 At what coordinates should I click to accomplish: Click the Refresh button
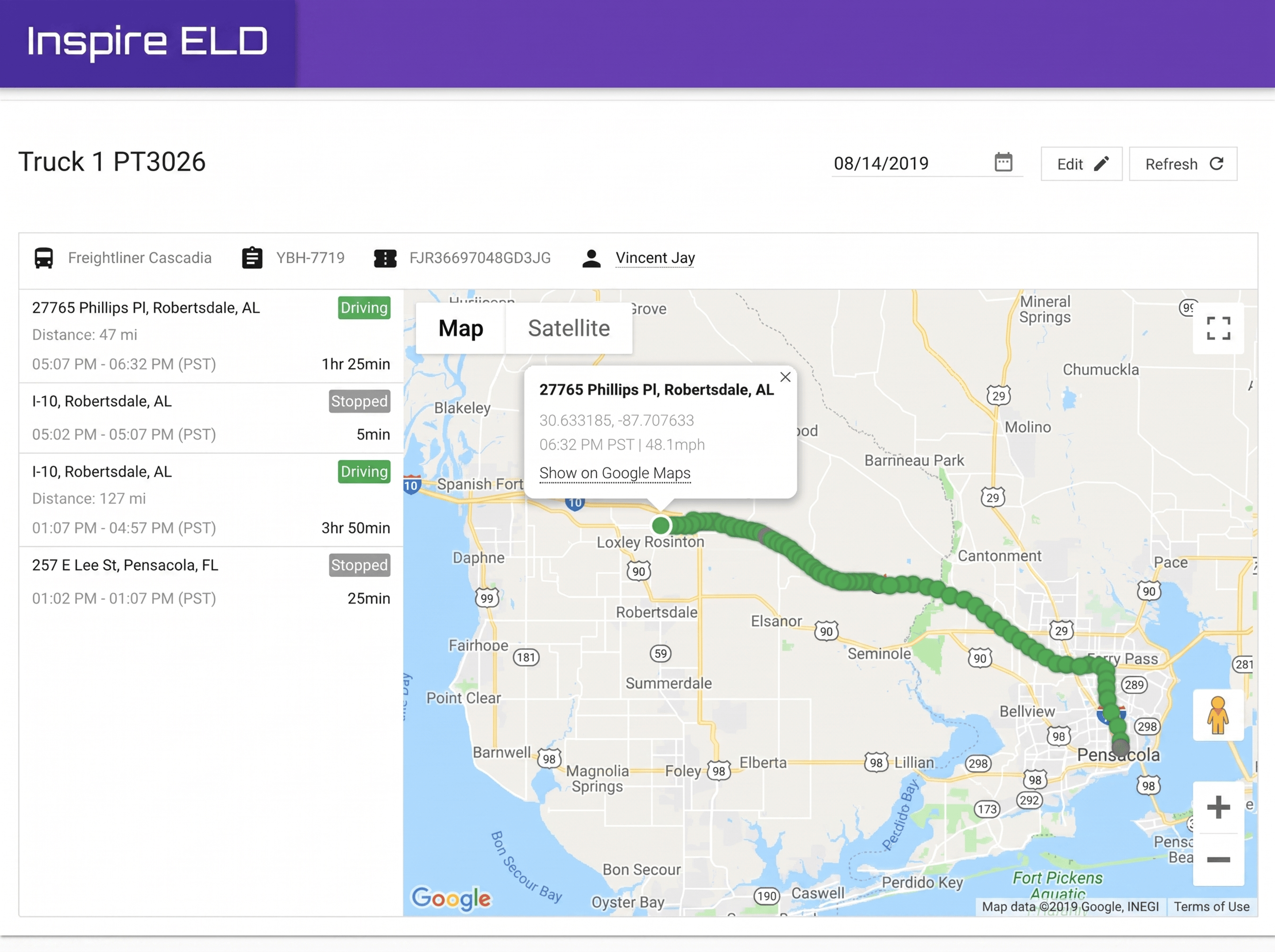1183,164
